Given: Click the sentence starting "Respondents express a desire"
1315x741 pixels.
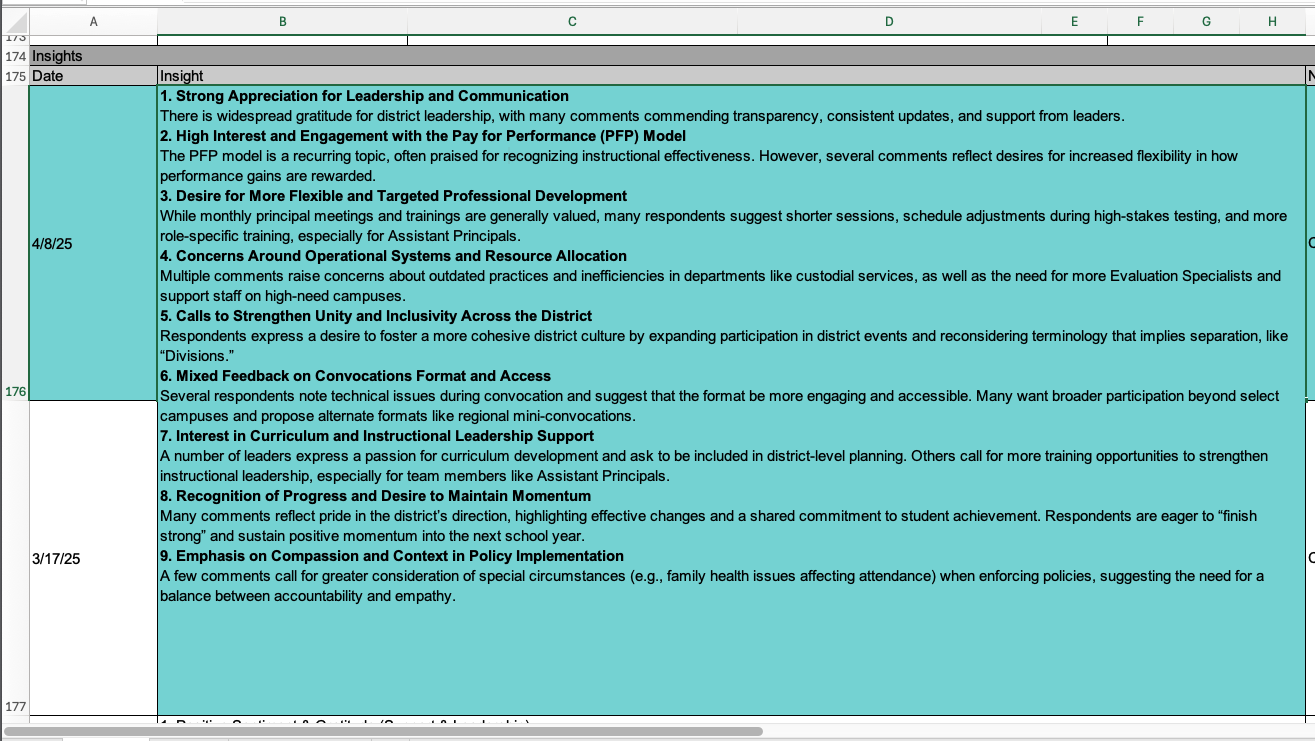Looking at the screenshot, I should coord(724,346).
